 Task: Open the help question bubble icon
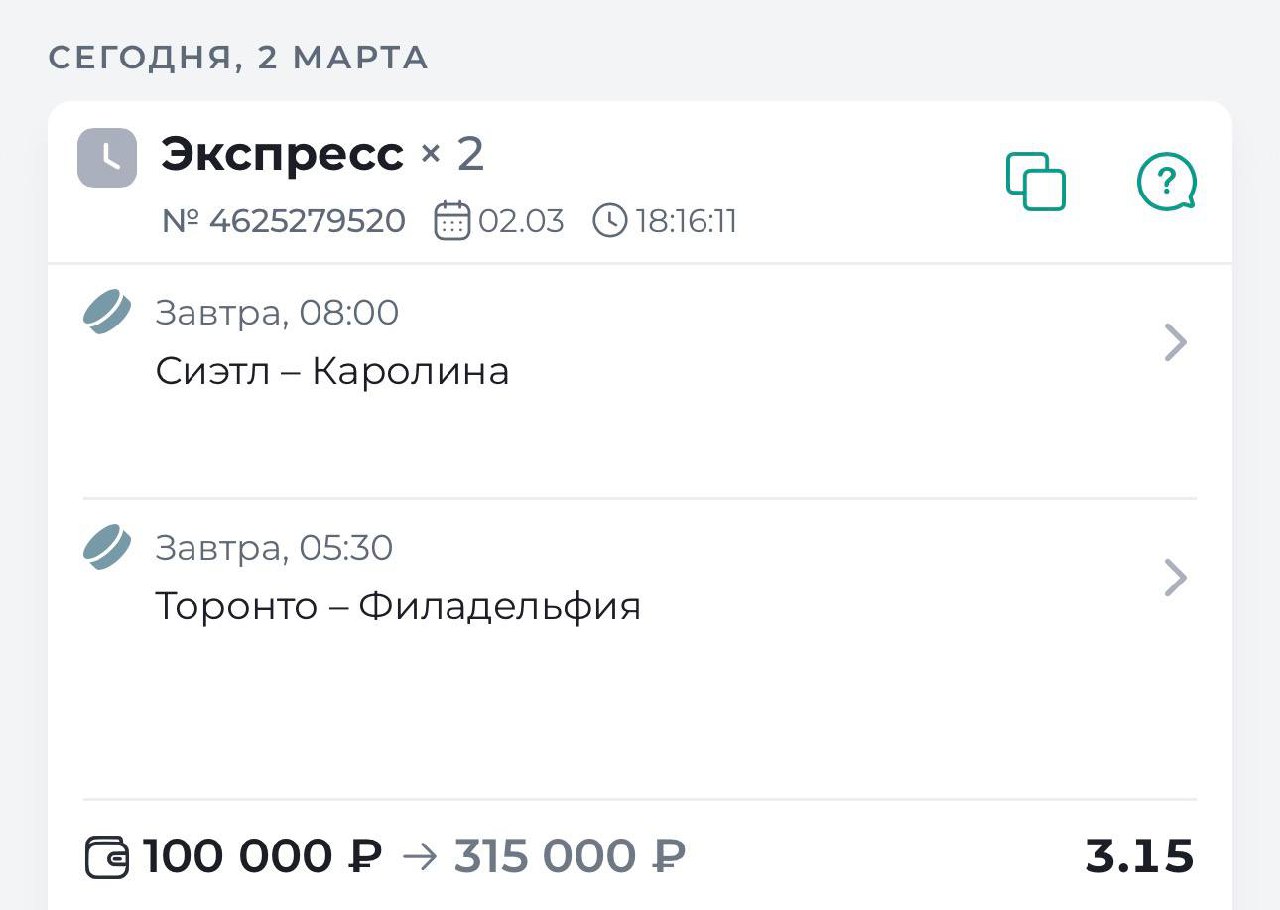1166,183
